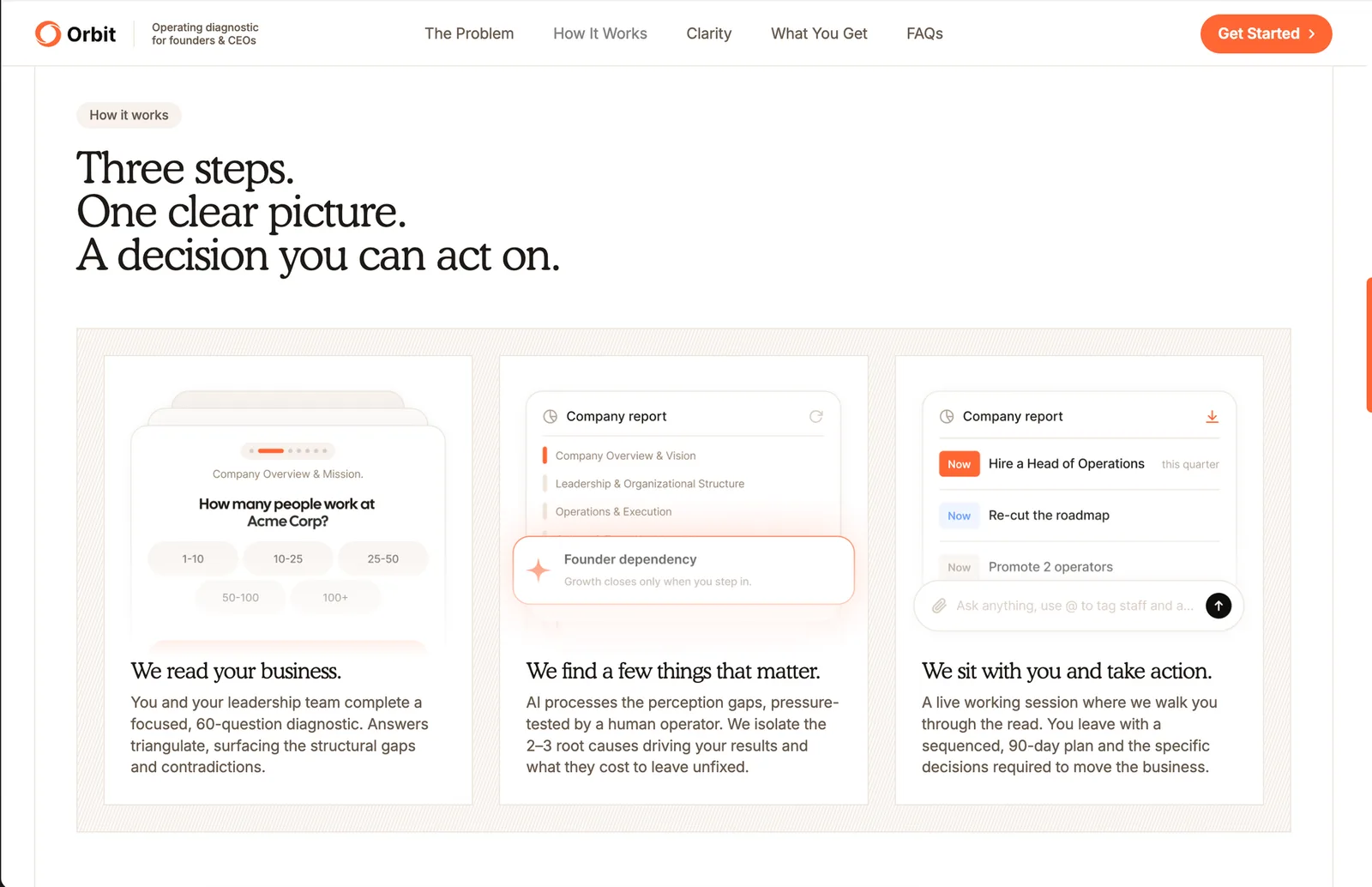This screenshot has height=887, width=1372.
Task: Pick the 100+ employee option
Action: point(335,597)
